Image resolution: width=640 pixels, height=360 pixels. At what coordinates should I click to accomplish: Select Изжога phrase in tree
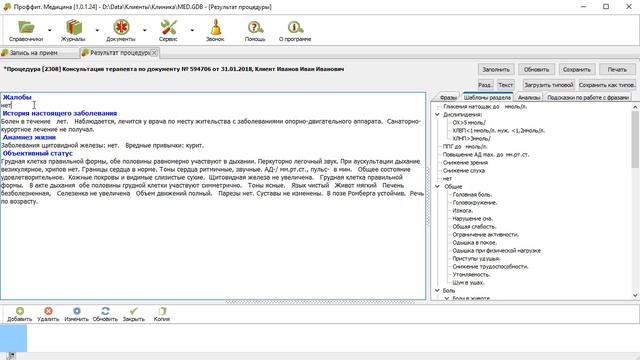[x=462, y=211]
